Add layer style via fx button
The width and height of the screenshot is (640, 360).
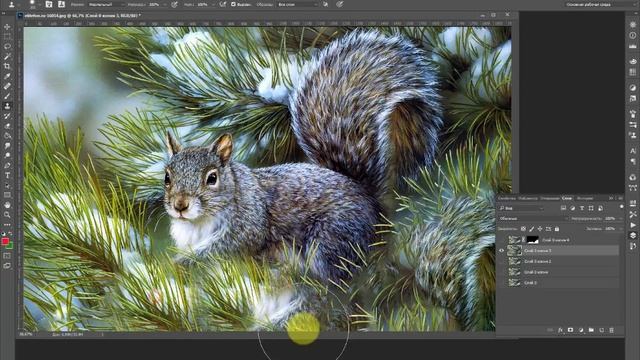click(x=560, y=330)
